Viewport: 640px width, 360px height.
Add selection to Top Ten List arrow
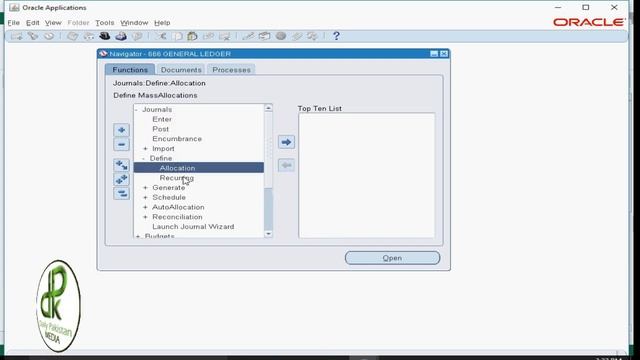point(286,142)
